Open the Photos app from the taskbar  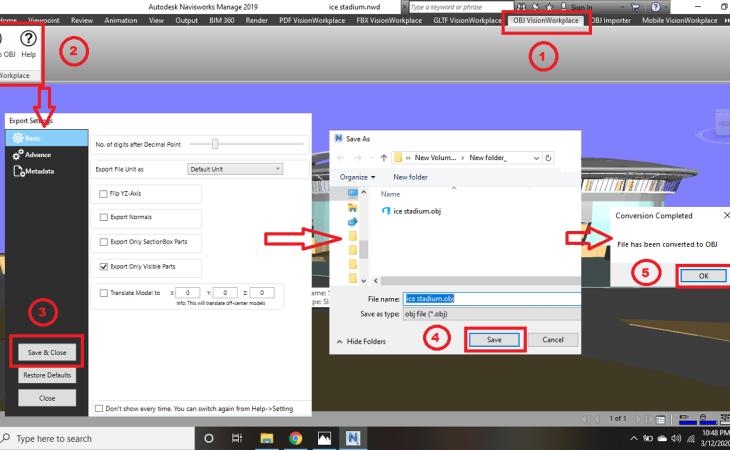coord(324,438)
